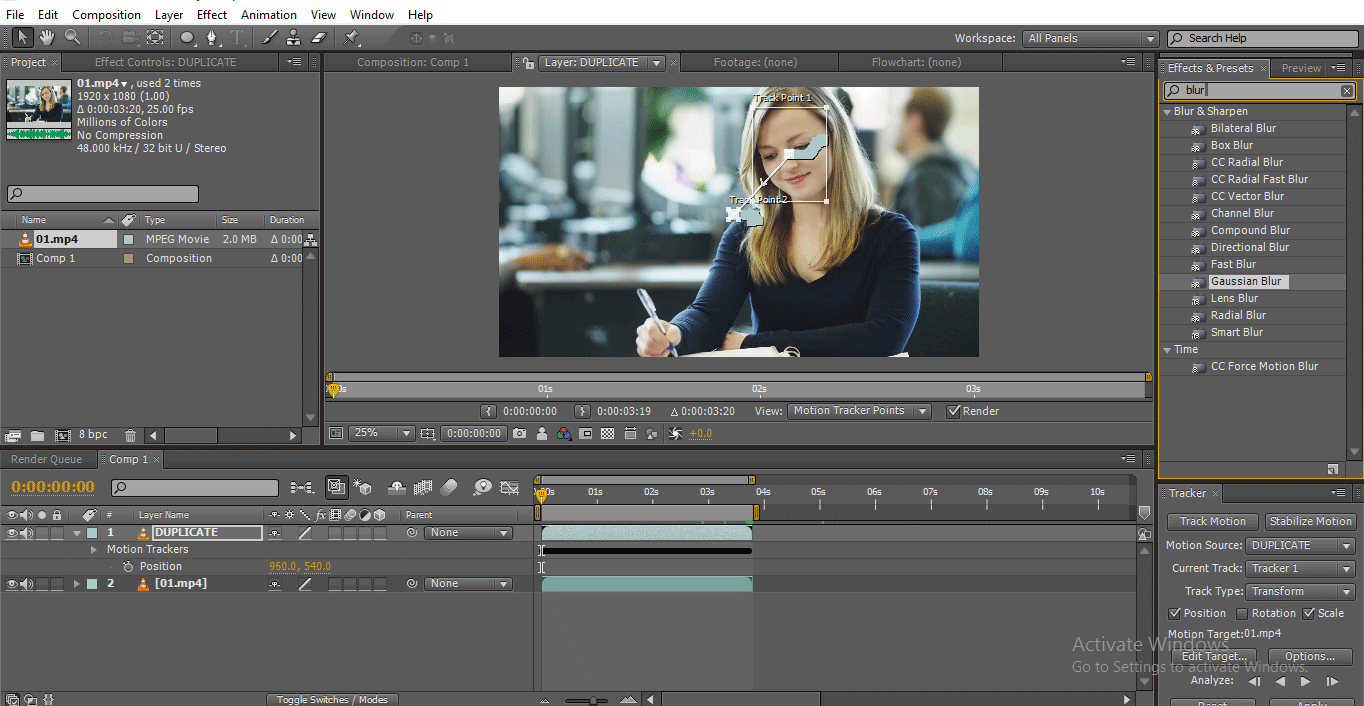
Task: Hide the DUPLICATE layer with eye toggle
Action: (x=12, y=533)
